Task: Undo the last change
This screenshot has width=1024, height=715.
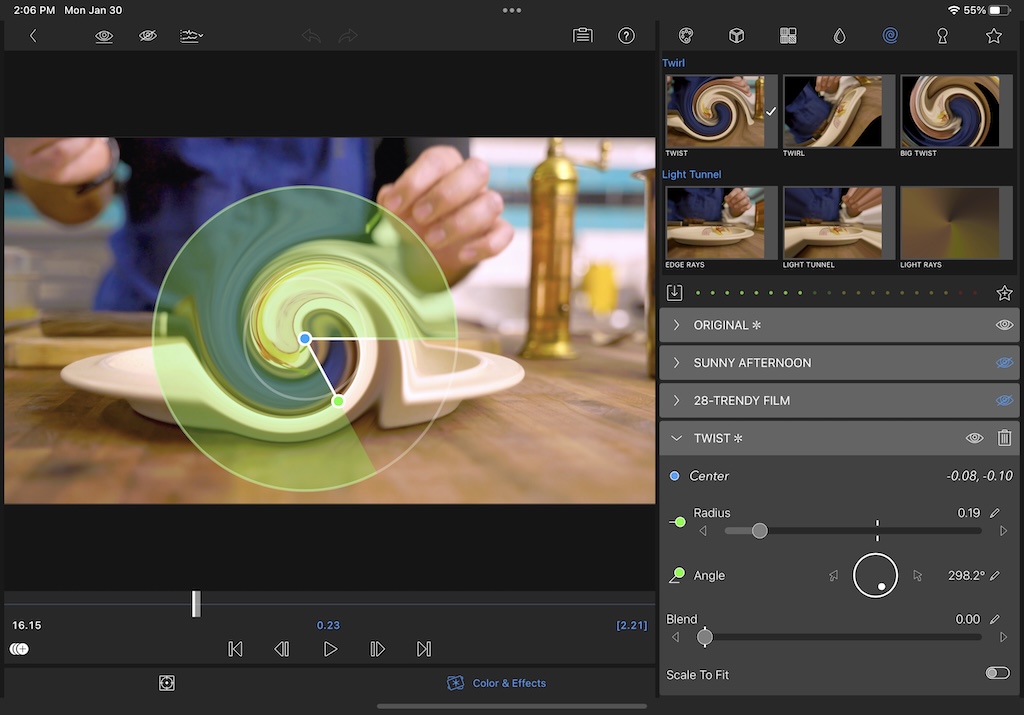Action: [x=312, y=36]
